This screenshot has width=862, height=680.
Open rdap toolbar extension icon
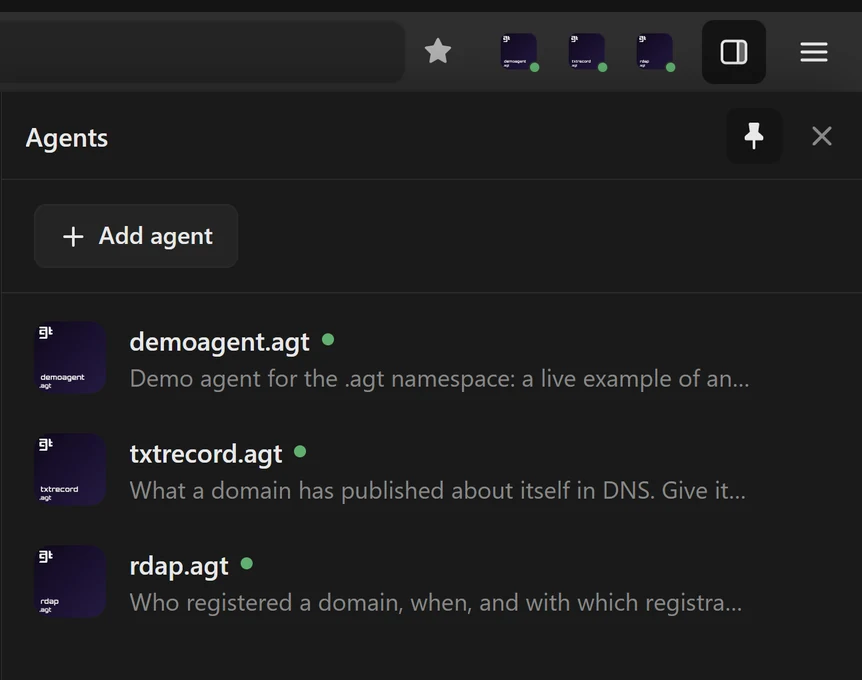pos(655,52)
